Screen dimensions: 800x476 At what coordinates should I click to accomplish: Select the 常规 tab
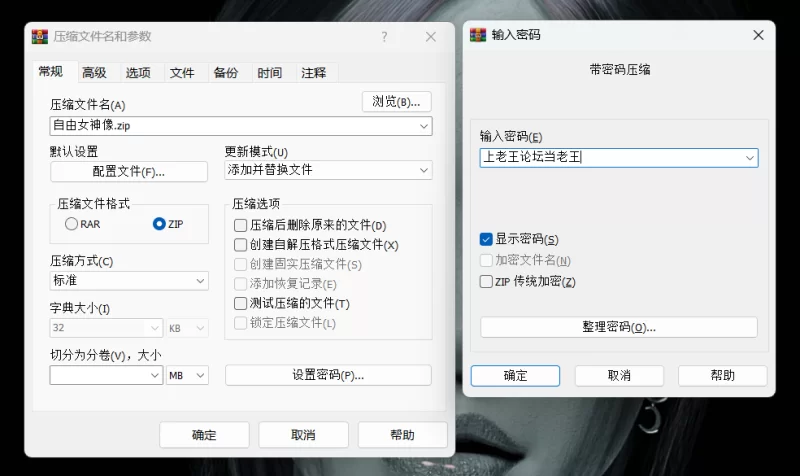pyautogui.click(x=51, y=72)
